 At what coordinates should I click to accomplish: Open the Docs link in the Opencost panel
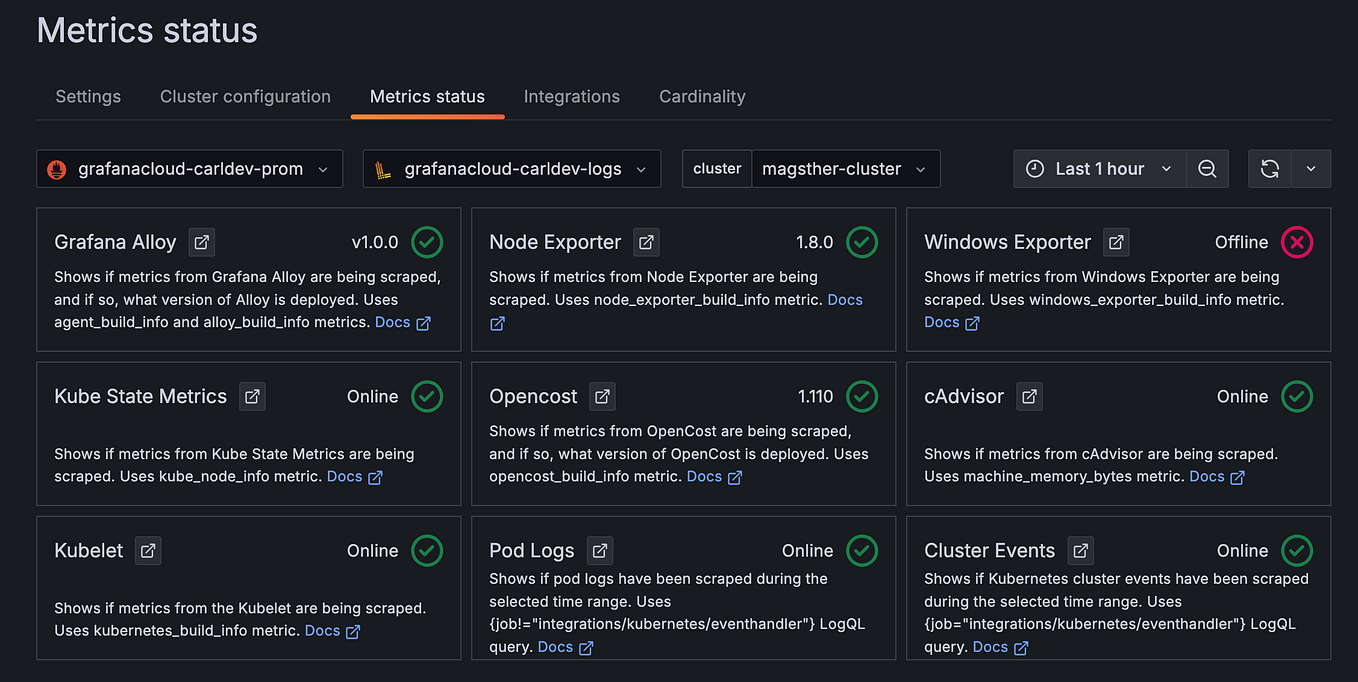coord(704,476)
